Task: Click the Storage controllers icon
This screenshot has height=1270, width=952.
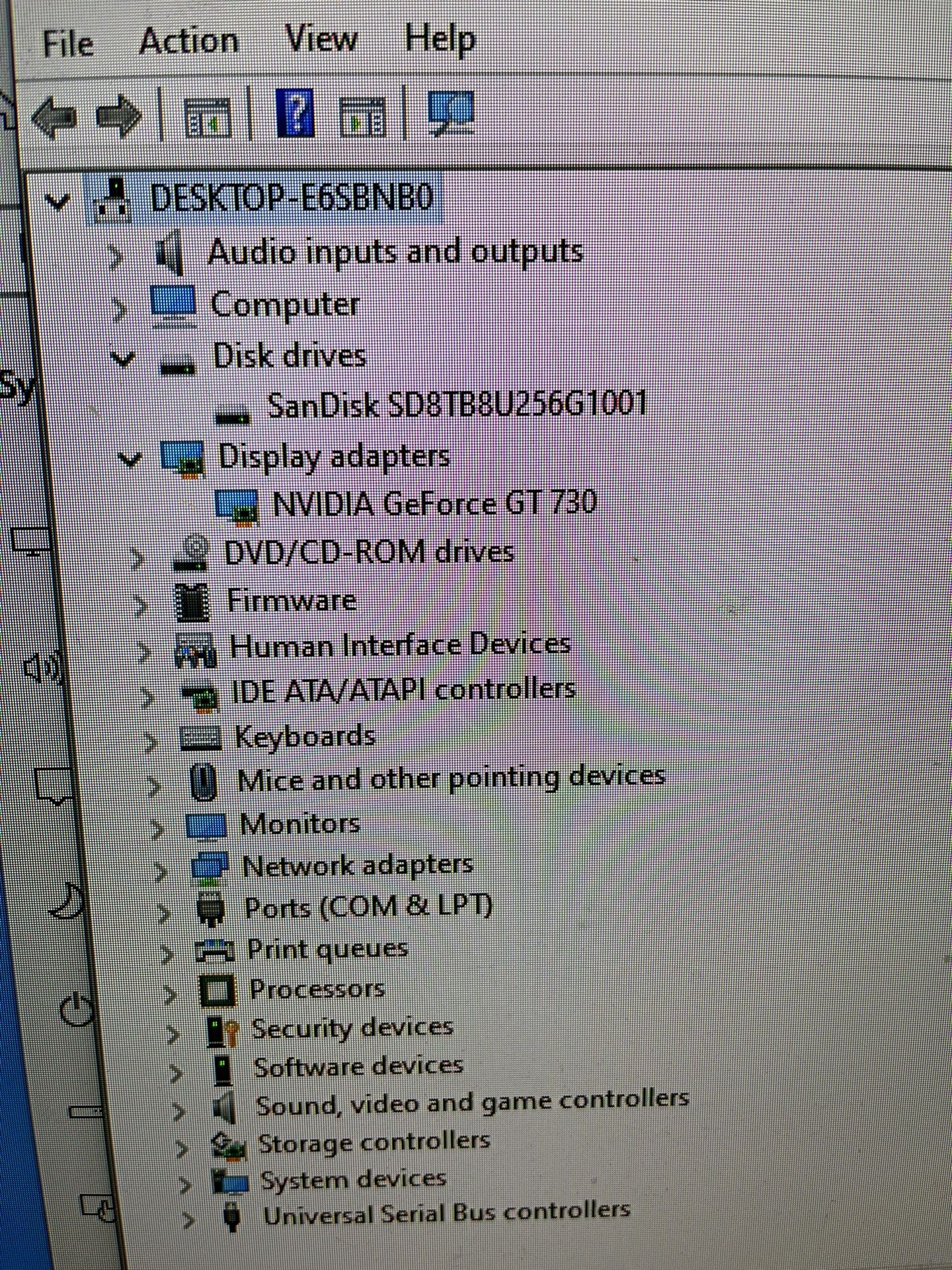Action: click(229, 1146)
